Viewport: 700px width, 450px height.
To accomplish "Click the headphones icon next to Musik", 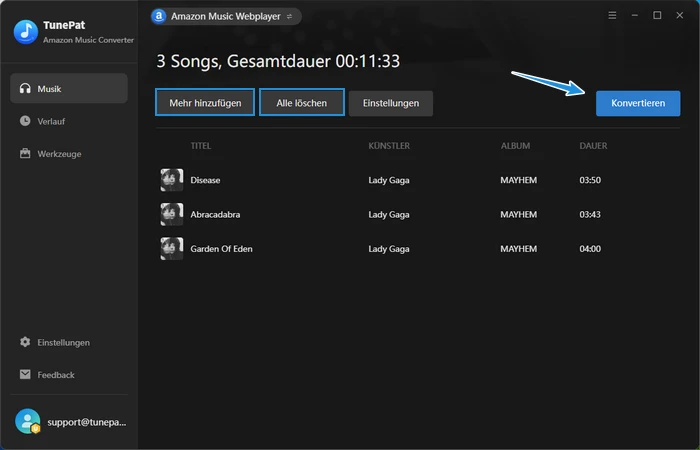I will pyautogui.click(x=25, y=88).
